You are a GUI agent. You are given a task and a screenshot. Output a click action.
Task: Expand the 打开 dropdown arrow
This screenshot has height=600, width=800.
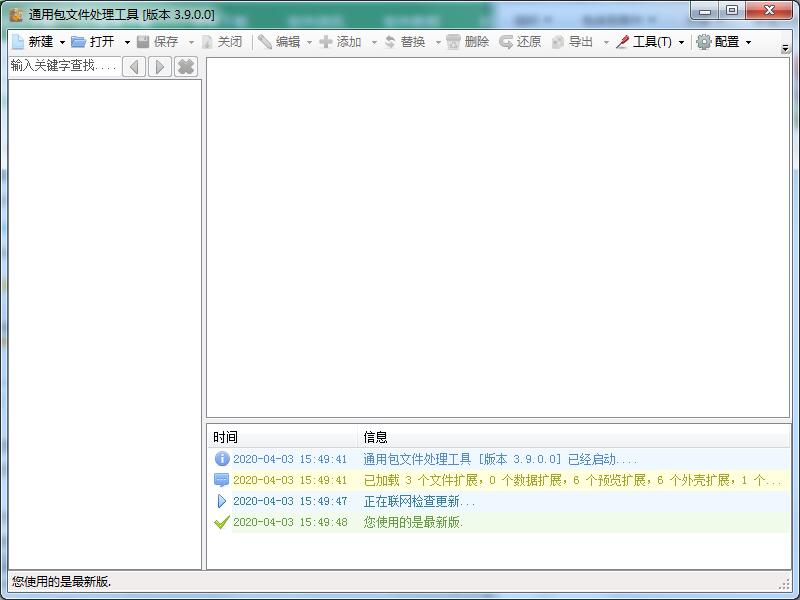click(127, 42)
